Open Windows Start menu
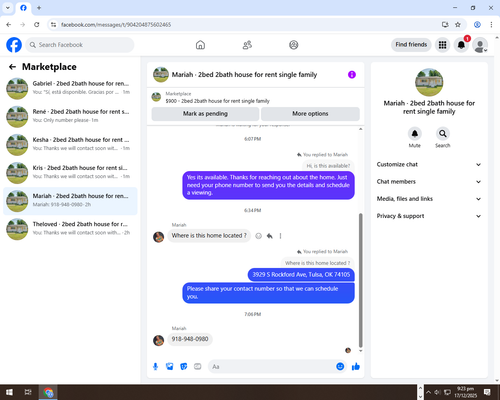 pyautogui.click(x=9, y=392)
